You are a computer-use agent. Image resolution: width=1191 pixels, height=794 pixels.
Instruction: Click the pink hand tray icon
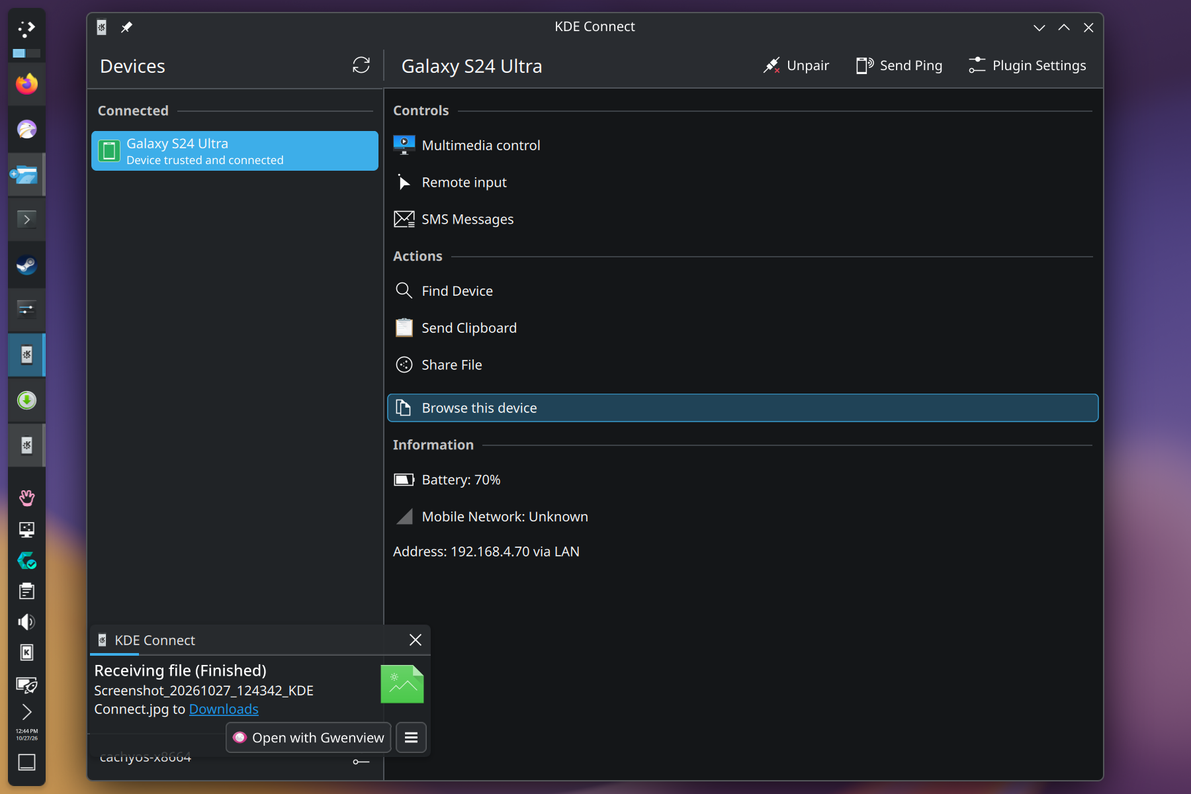coord(27,498)
